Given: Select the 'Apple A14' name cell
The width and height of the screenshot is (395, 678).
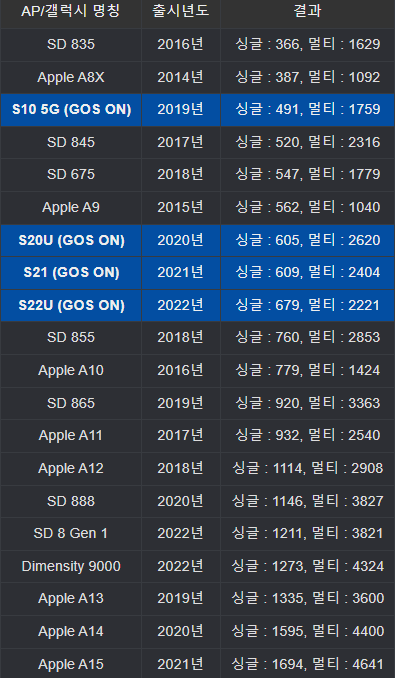Looking at the screenshot, I should (71, 631).
